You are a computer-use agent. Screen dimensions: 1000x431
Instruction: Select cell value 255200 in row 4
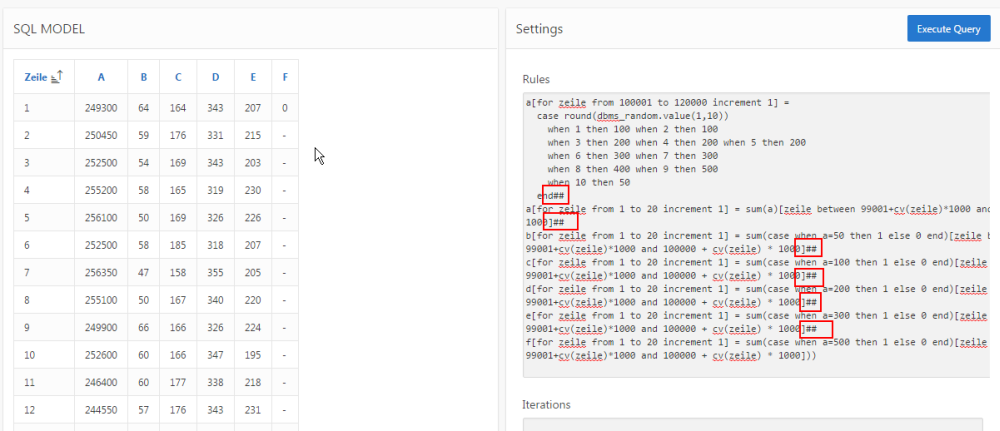(x=101, y=191)
